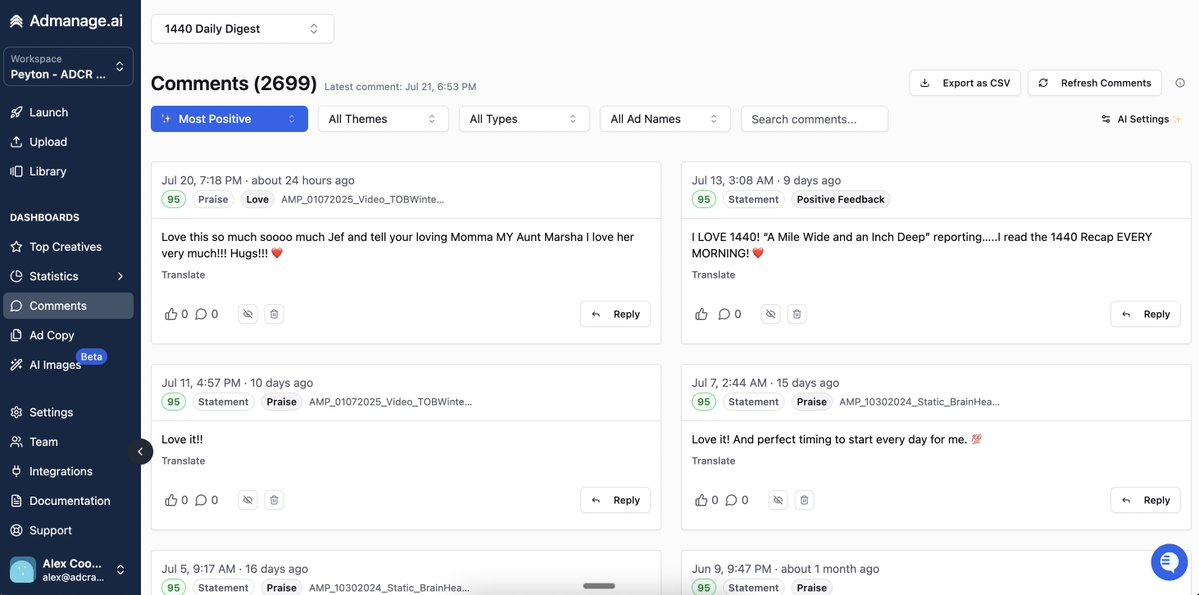Like the perfect timing comment
This screenshot has height=595, width=1199.
[701, 500]
